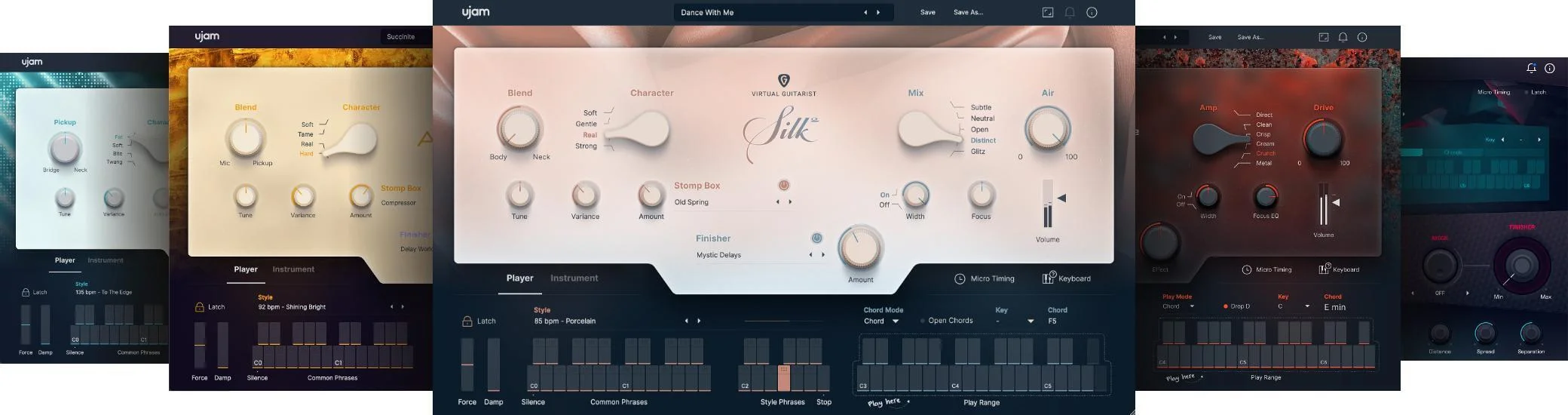The height and width of the screenshot is (415, 1568).
Task: Expand the Chord Mode dropdown
Action: click(x=881, y=321)
